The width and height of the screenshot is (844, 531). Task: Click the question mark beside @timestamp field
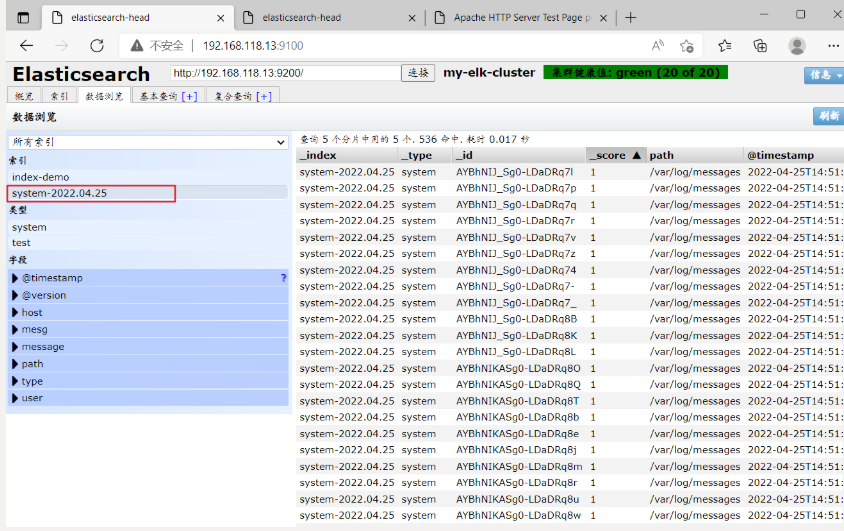coord(283,278)
